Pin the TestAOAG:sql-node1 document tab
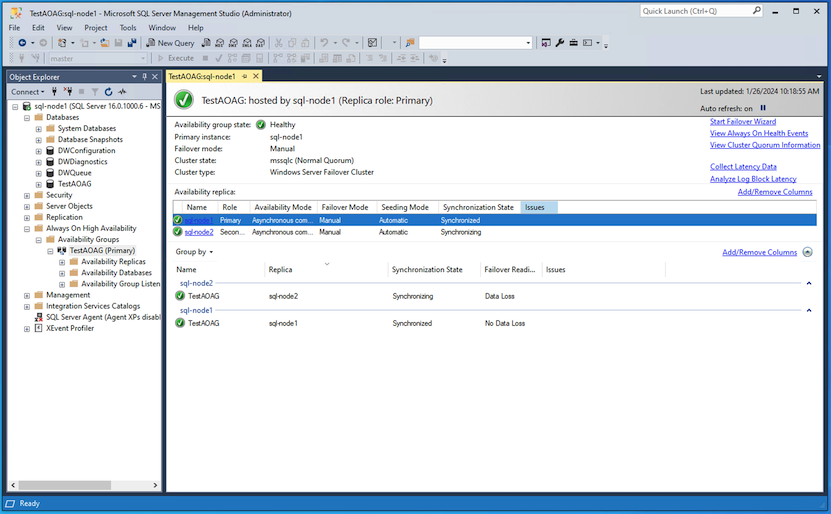Viewport: 831px width, 514px height. (x=245, y=76)
